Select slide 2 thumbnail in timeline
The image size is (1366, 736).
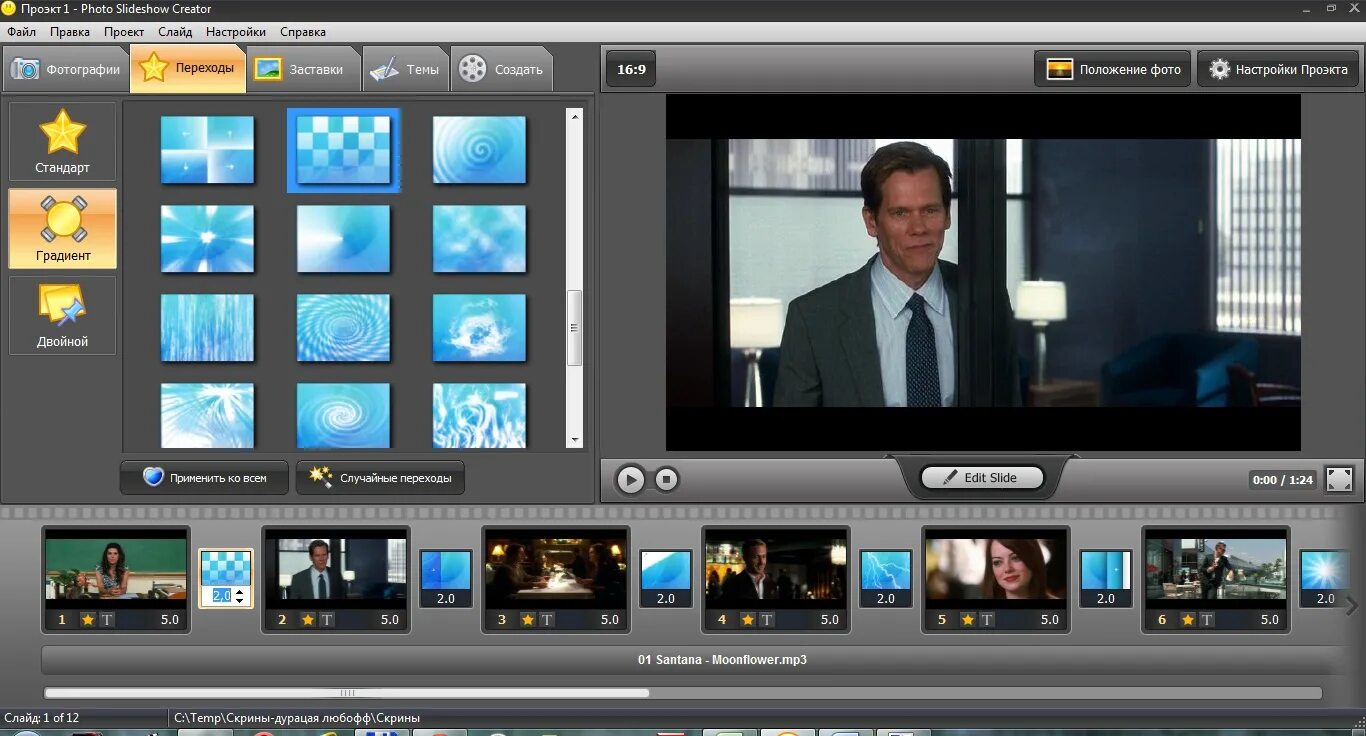point(336,569)
